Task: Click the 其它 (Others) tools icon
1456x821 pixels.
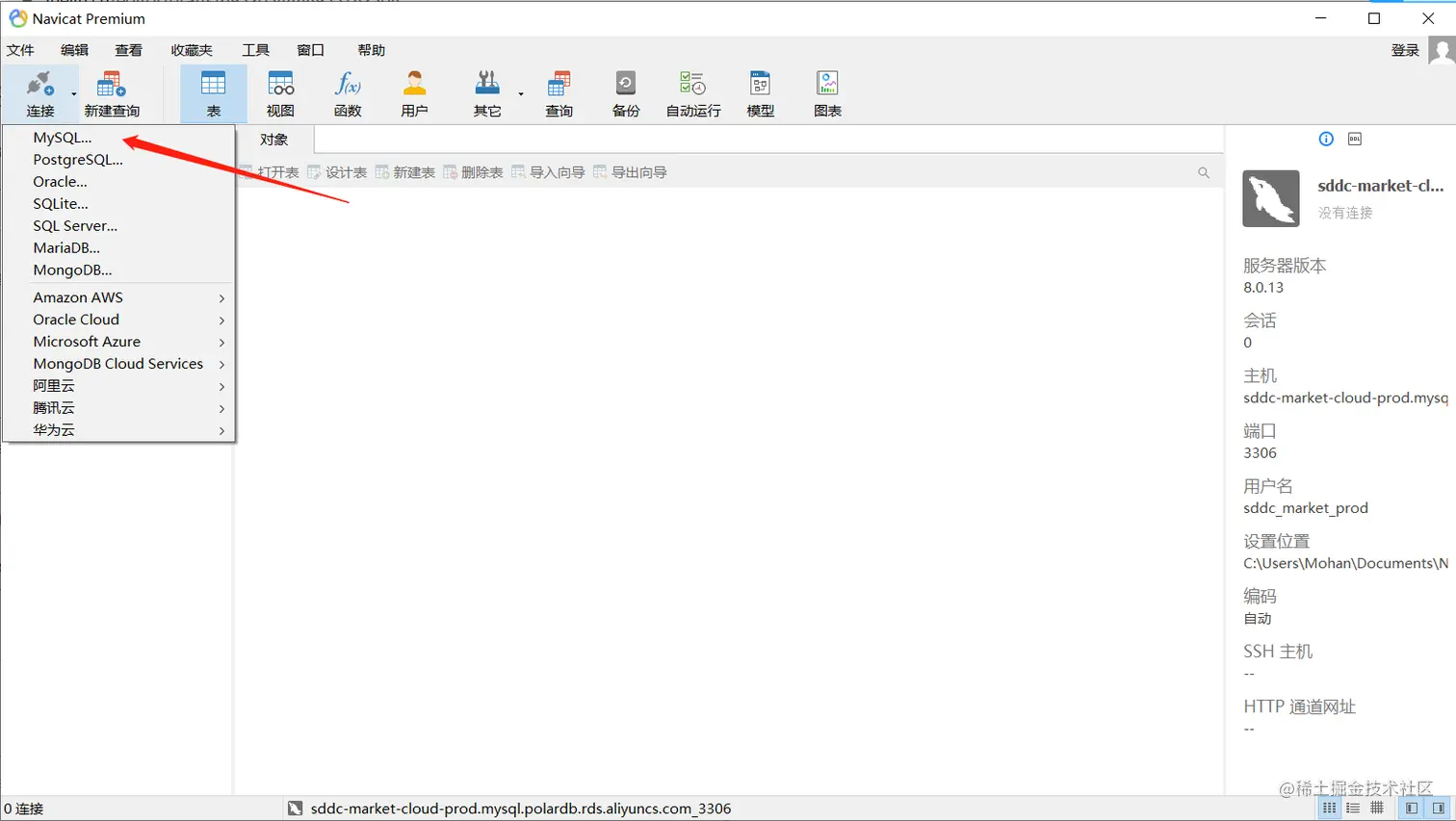Action: tap(487, 93)
